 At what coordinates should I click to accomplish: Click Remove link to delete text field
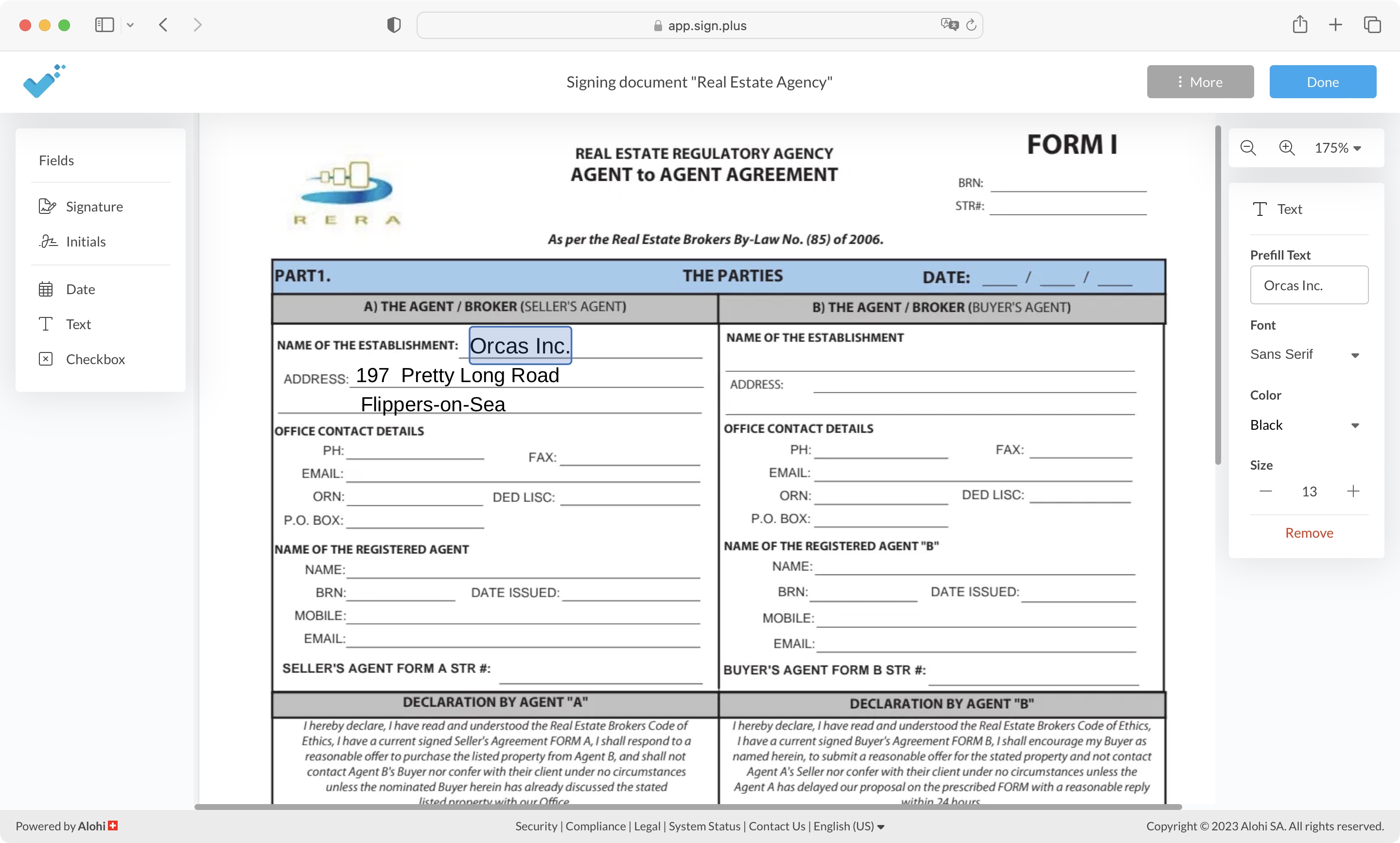[1308, 532]
